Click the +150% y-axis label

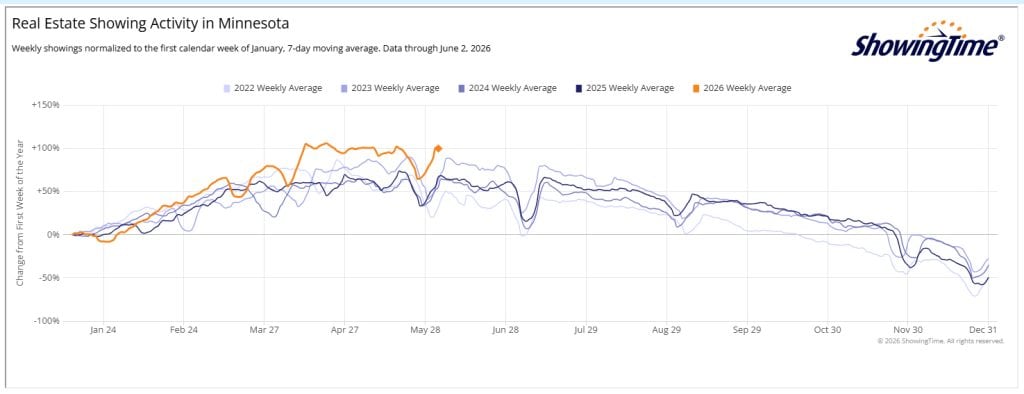coord(46,105)
